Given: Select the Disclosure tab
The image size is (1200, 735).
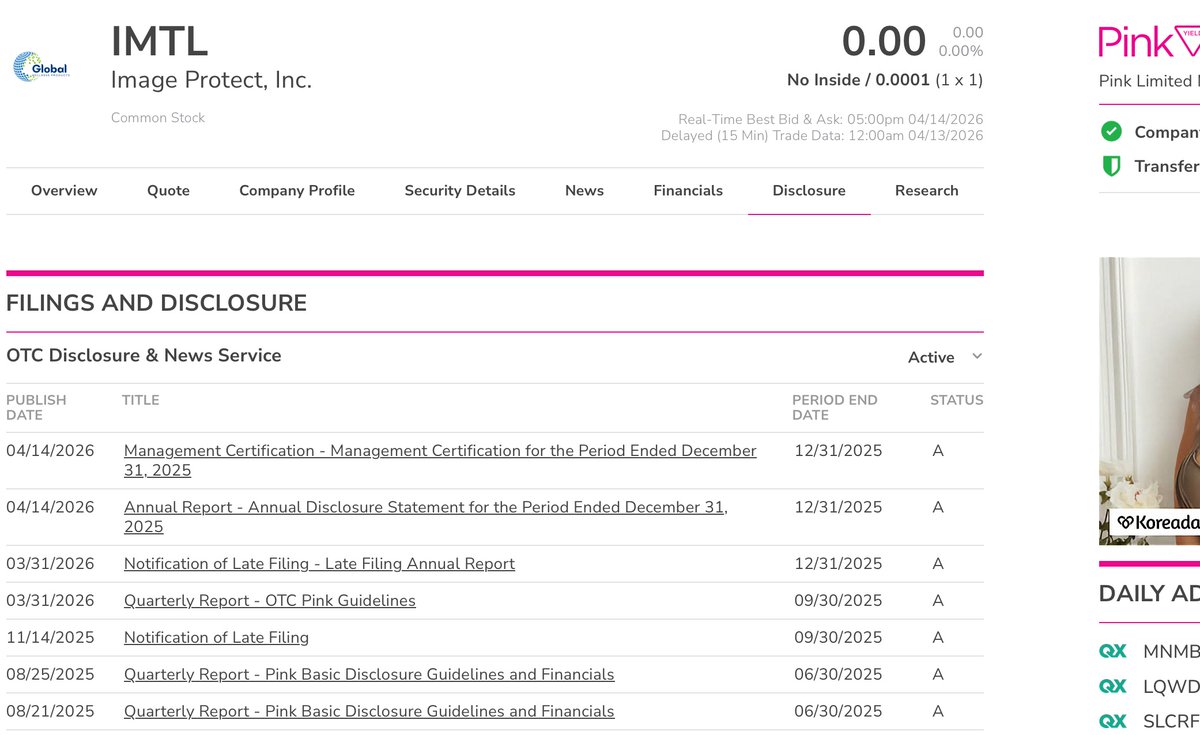Looking at the screenshot, I should pos(809,190).
